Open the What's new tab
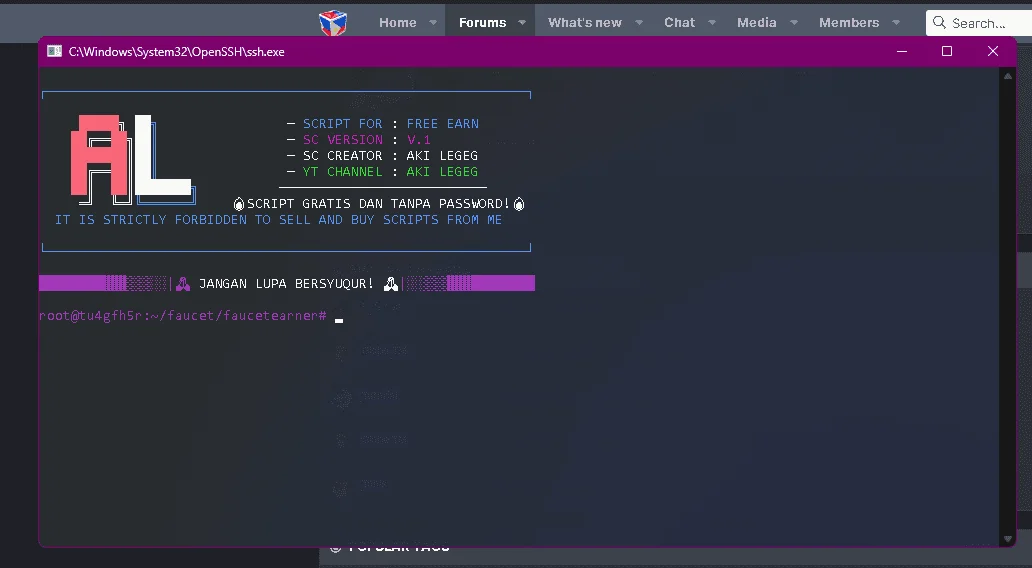This screenshot has width=1032, height=568. [x=584, y=22]
